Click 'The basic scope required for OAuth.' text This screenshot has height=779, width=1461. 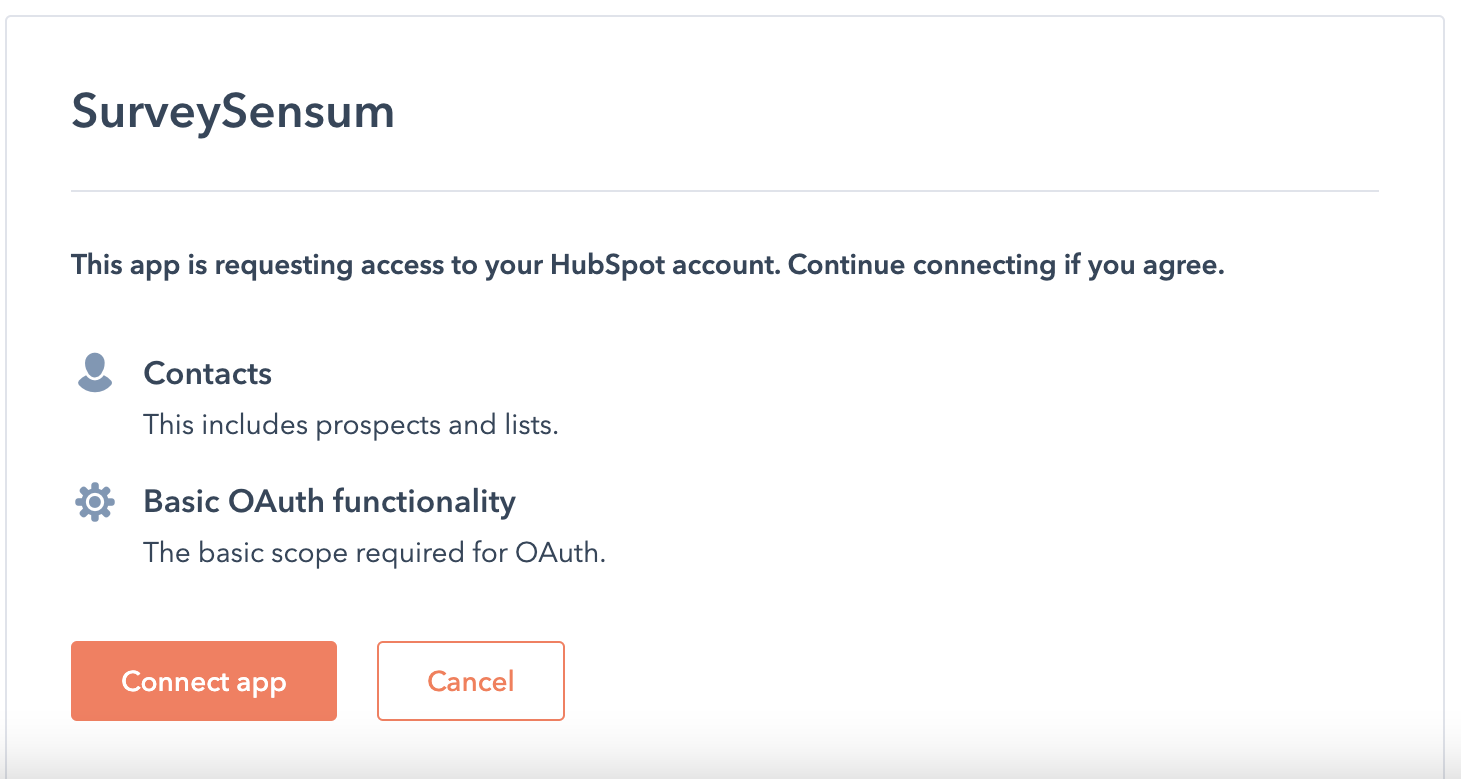point(375,552)
